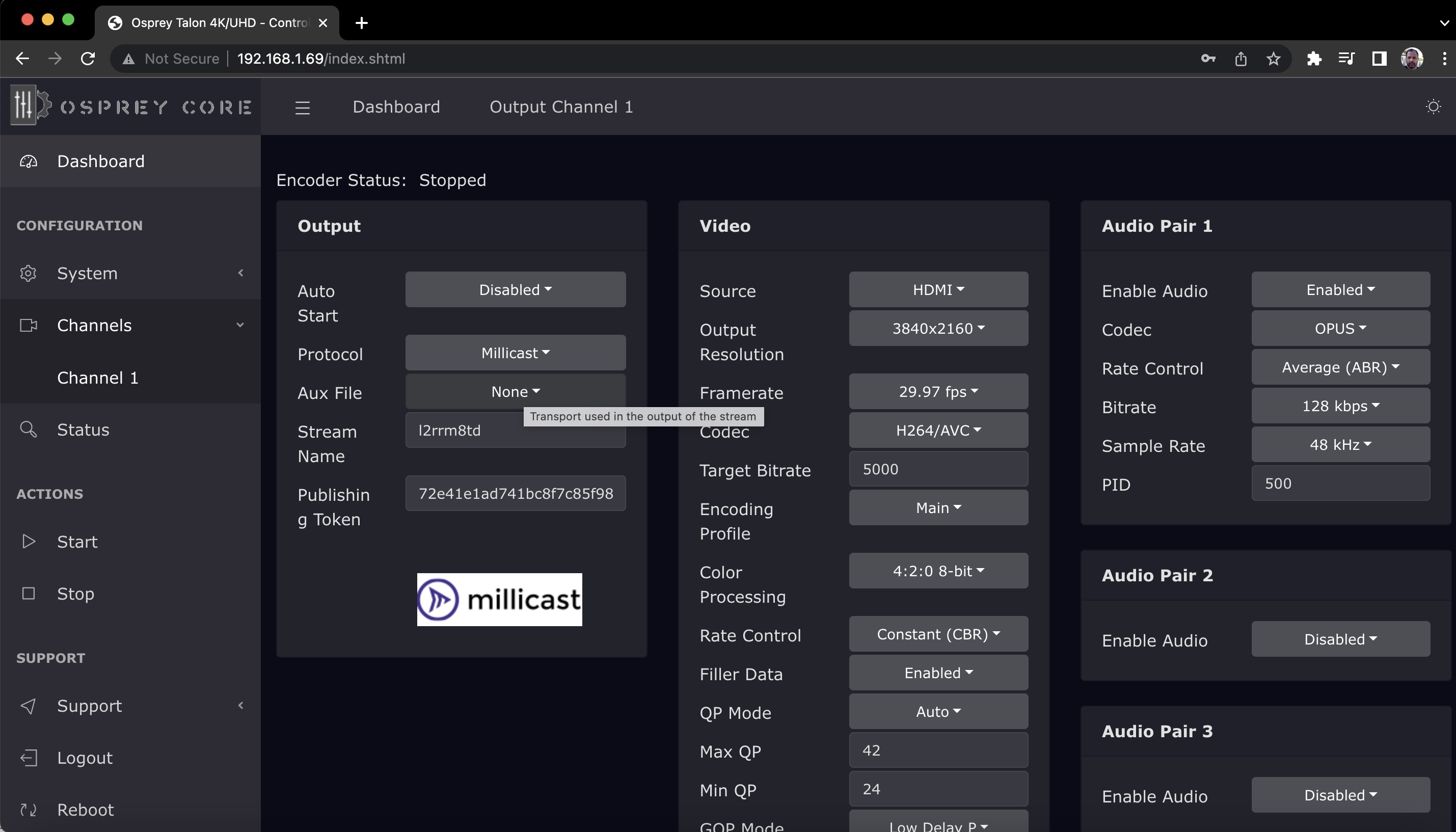1456x832 pixels.
Task: Toggle the light/dark theme sun icon
Action: (1433, 107)
